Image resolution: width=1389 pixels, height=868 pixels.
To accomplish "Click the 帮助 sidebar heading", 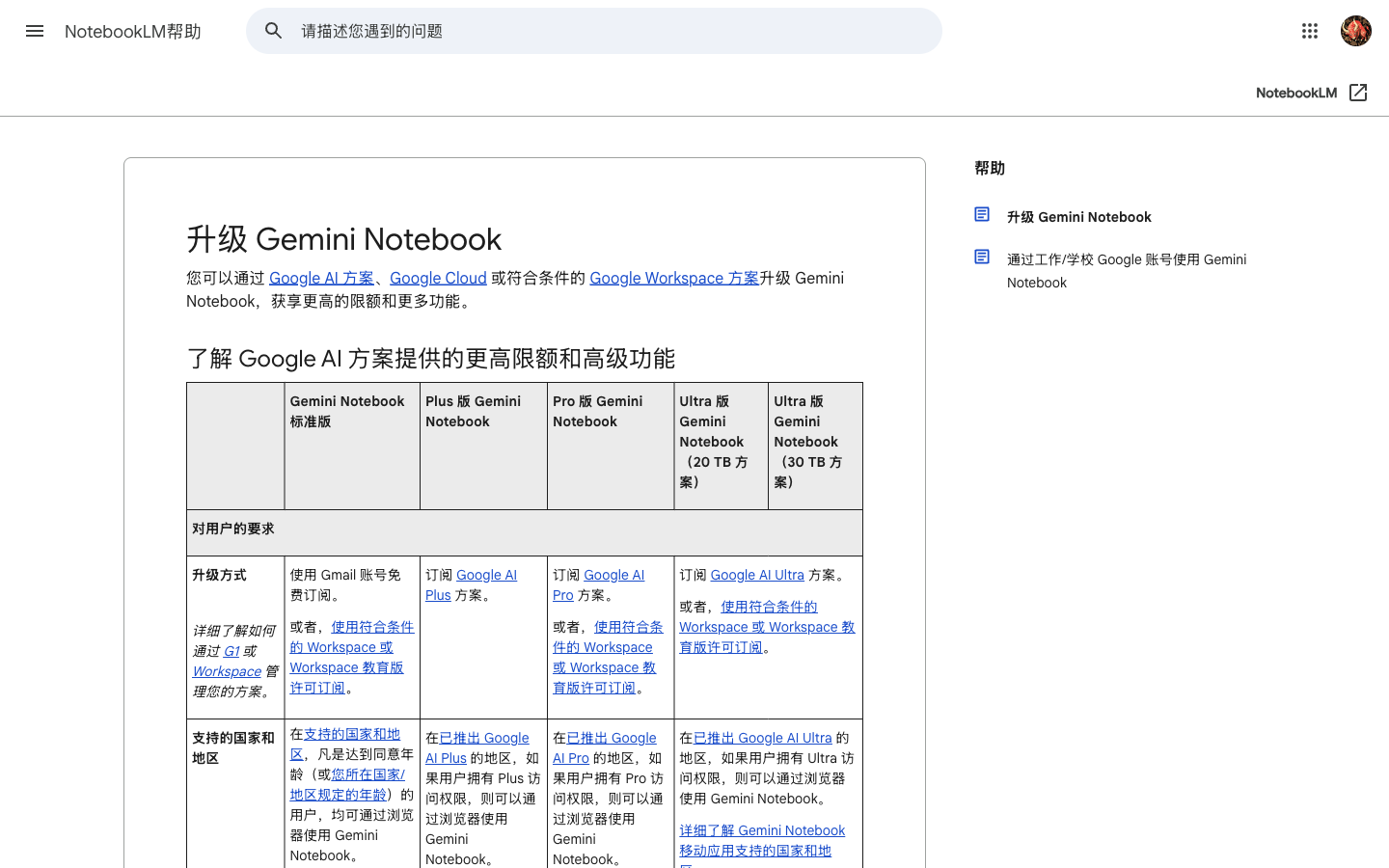I will [x=990, y=168].
